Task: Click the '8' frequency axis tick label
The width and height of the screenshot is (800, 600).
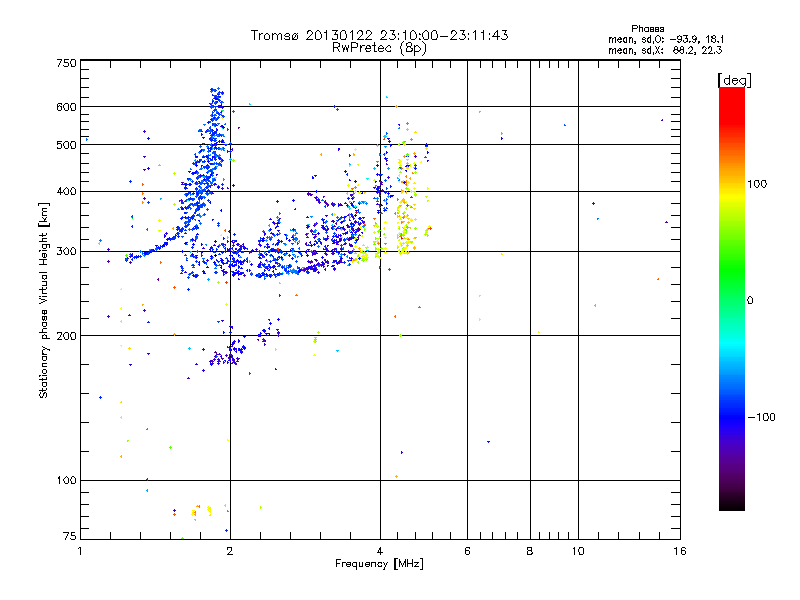Action: (530, 551)
